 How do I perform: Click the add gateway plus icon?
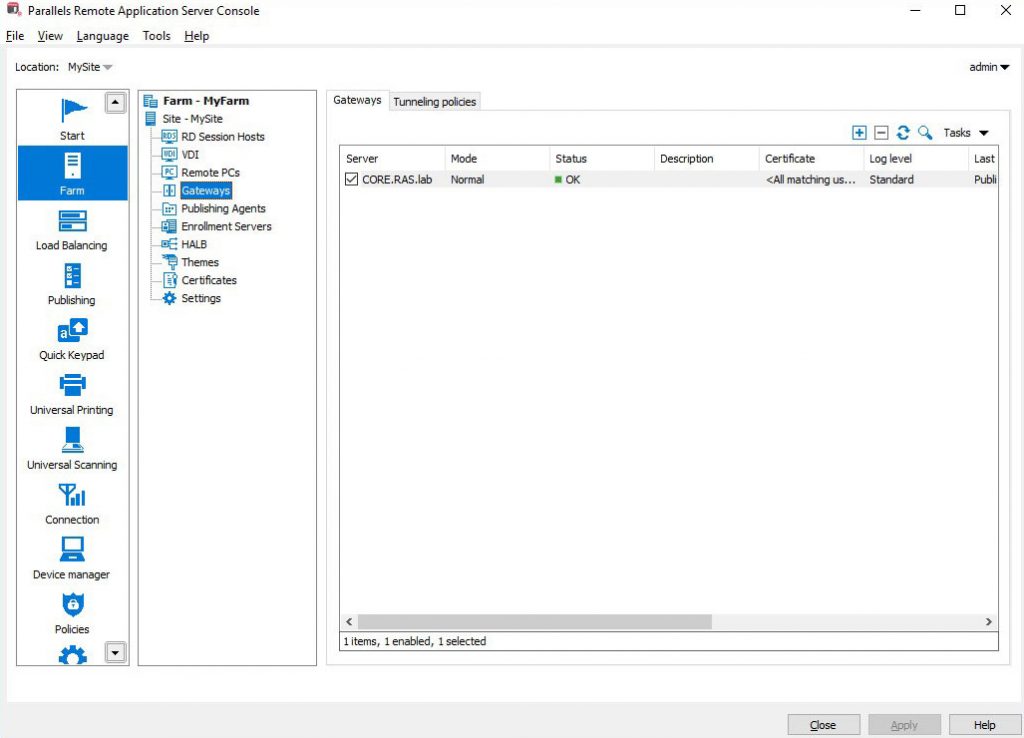[859, 133]
